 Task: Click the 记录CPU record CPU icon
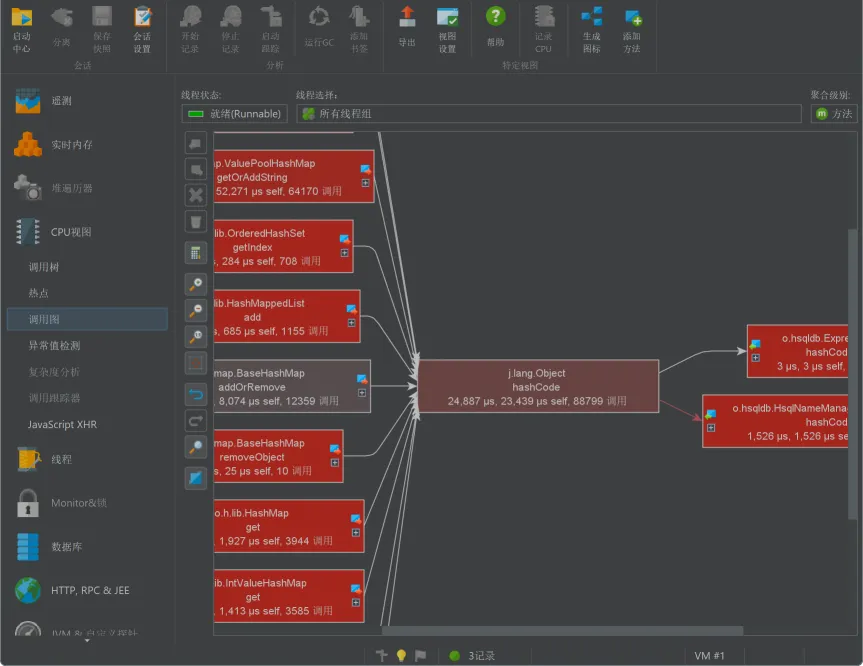click(x=544, y=30)
